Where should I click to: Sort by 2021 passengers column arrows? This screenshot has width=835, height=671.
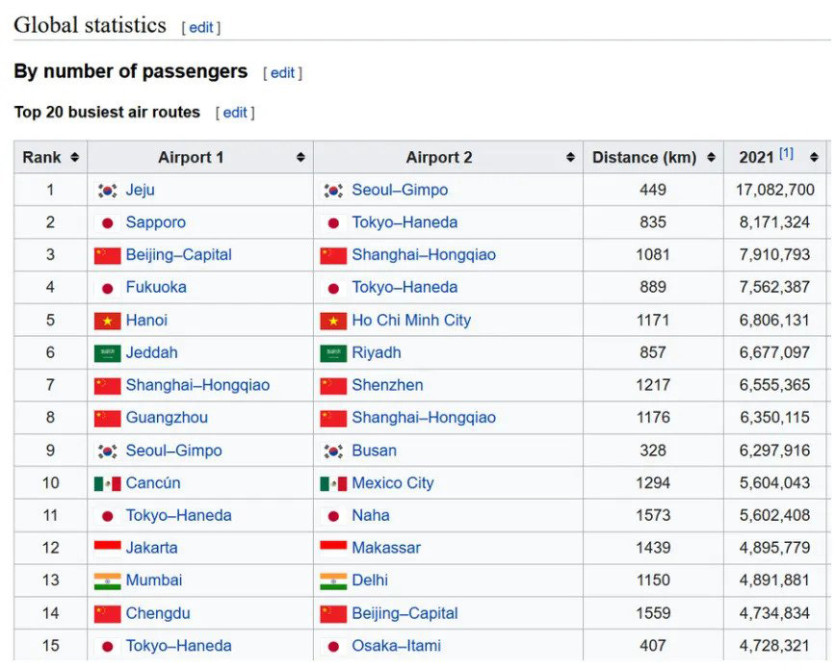pyautogui.click(x=814, y=158)
